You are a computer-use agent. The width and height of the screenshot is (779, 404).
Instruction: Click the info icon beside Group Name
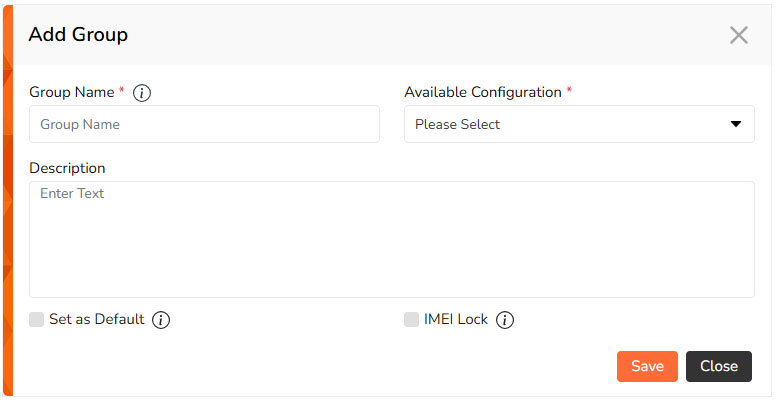click(142, 93)
